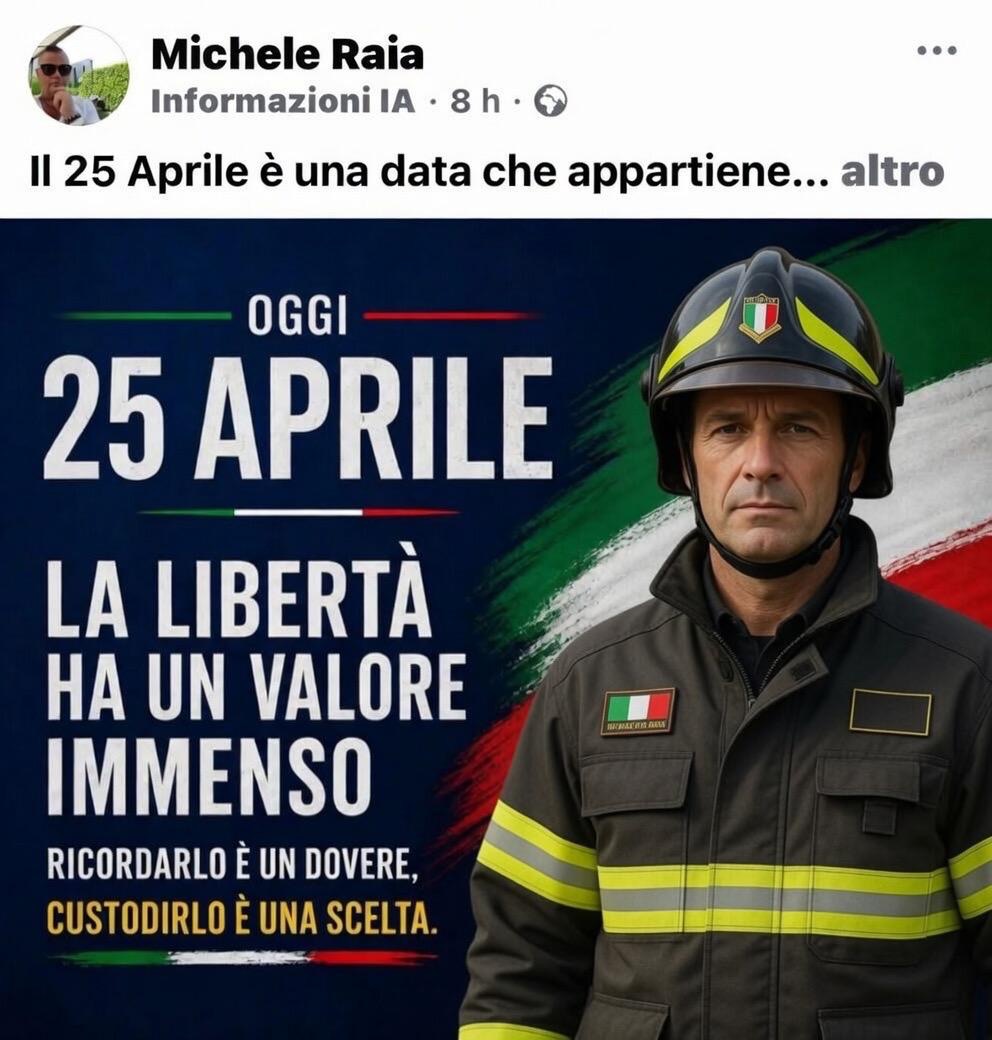Click the tricolor brush stroke below the slogan
This screenshot has width=992, height=1040.
[244, 957]
